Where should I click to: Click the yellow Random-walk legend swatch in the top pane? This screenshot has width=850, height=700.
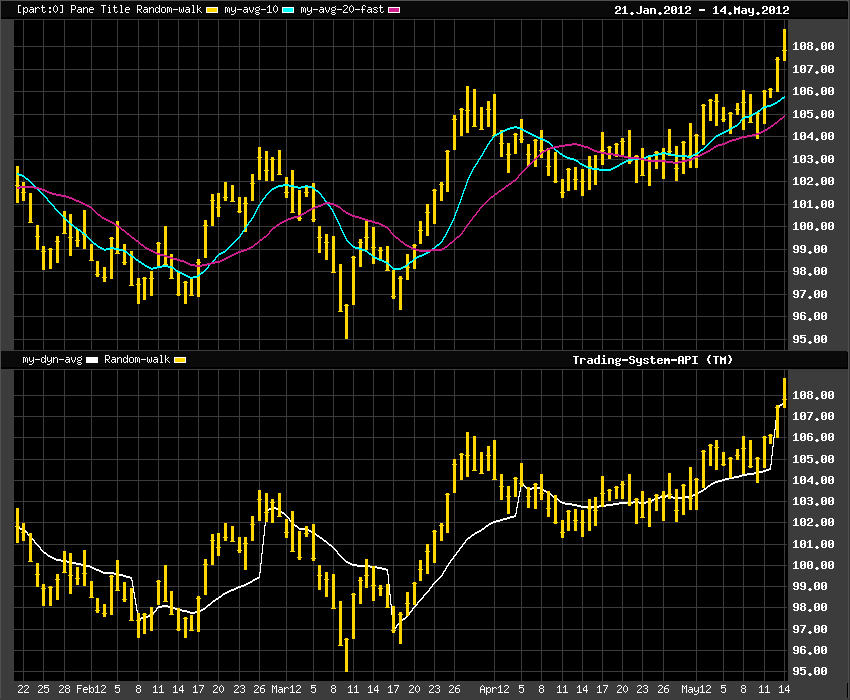[212, 10]
